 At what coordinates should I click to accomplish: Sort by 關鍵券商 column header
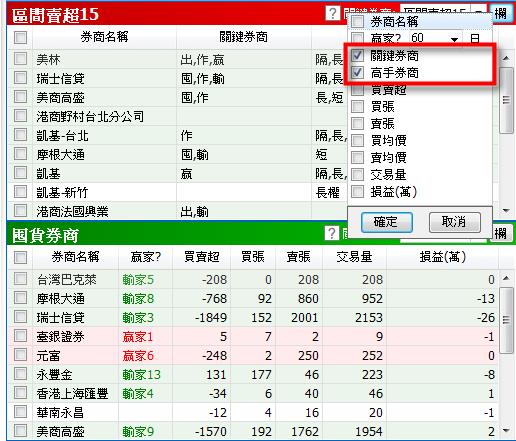[x=244, y=37]
